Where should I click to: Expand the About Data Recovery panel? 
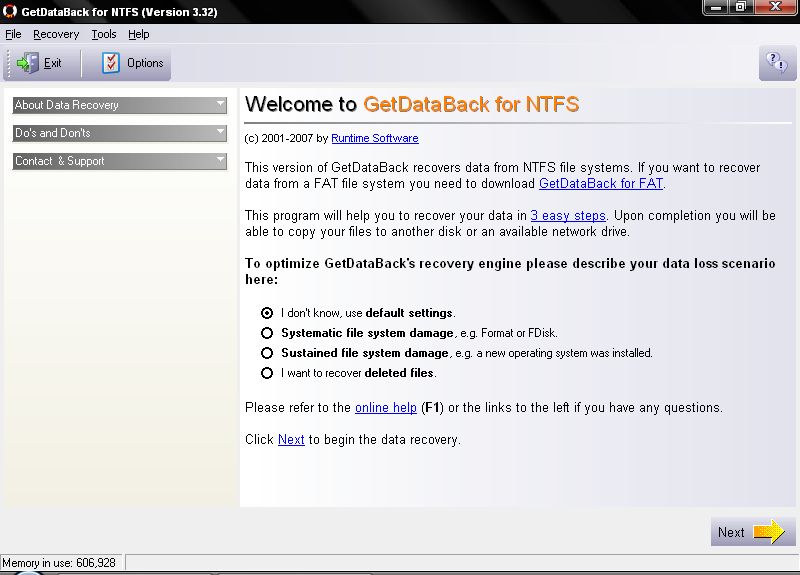point(119,105)
